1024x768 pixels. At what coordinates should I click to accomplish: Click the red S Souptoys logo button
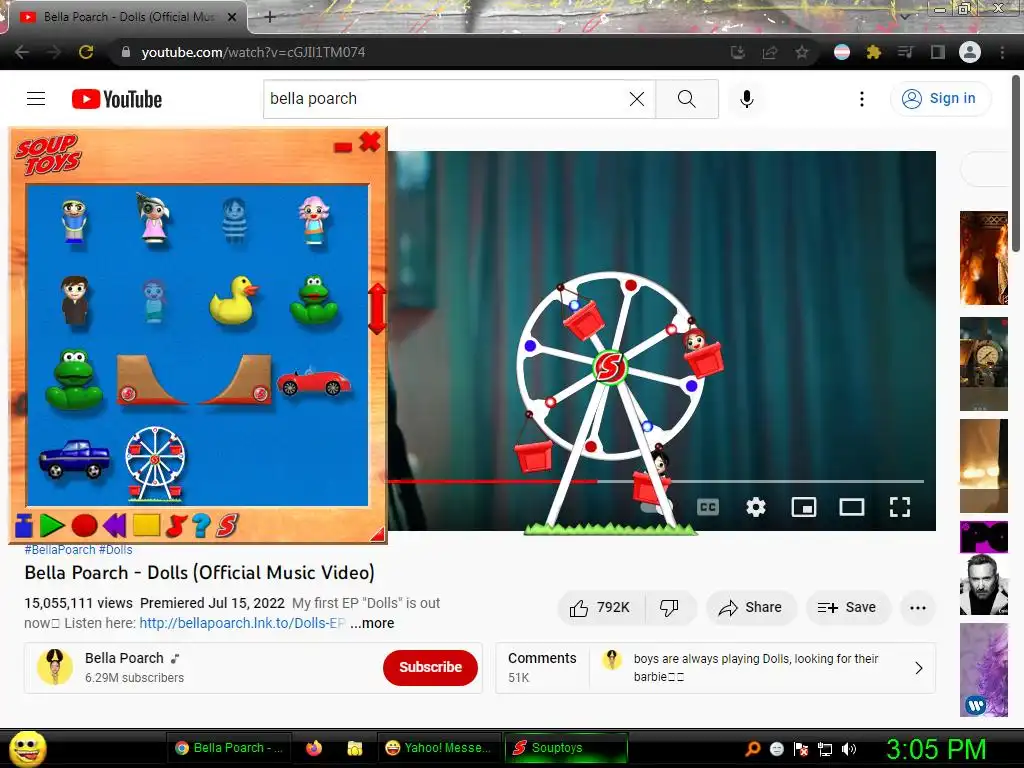(x=227, y=525)
